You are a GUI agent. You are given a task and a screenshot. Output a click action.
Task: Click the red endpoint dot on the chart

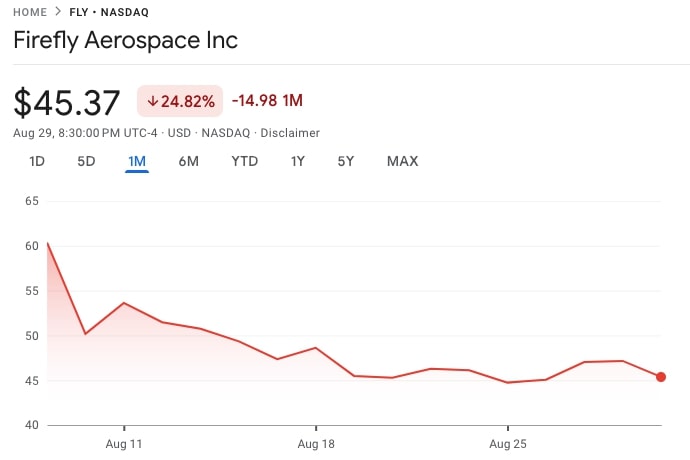(x=661, y=377)
